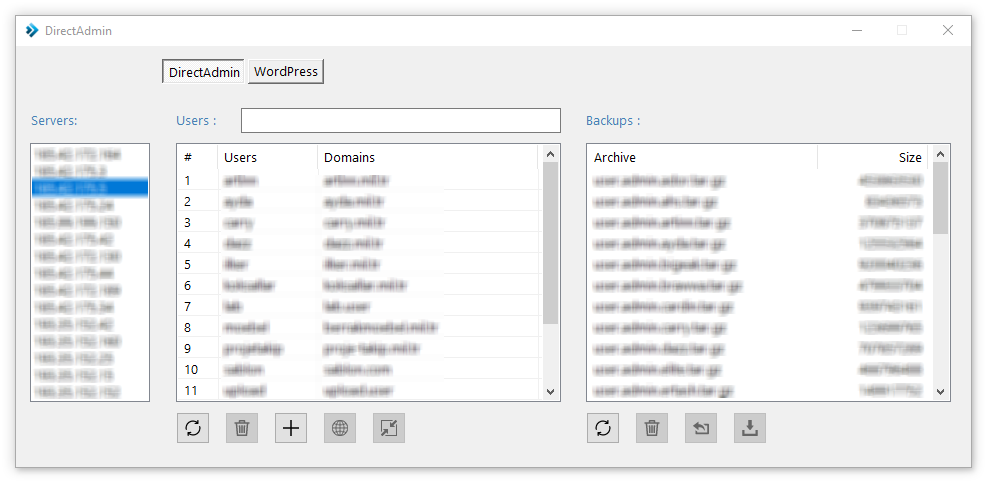Sort by the Archive column header
This screenshot has height=483, width=987.
(x=702, y=157)
